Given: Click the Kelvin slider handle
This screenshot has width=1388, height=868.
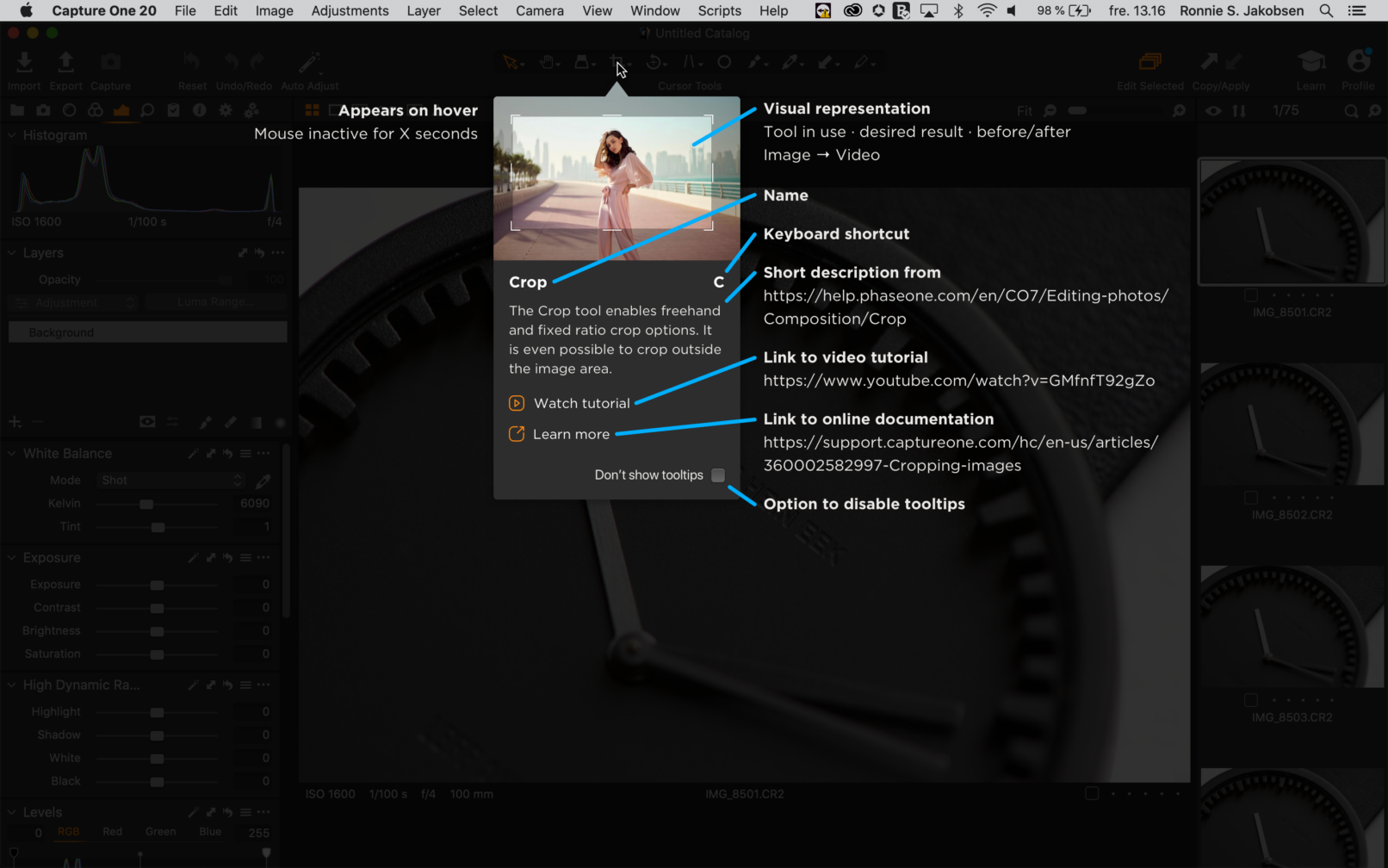Looking at the screenshot, I should tap(146, 504).
